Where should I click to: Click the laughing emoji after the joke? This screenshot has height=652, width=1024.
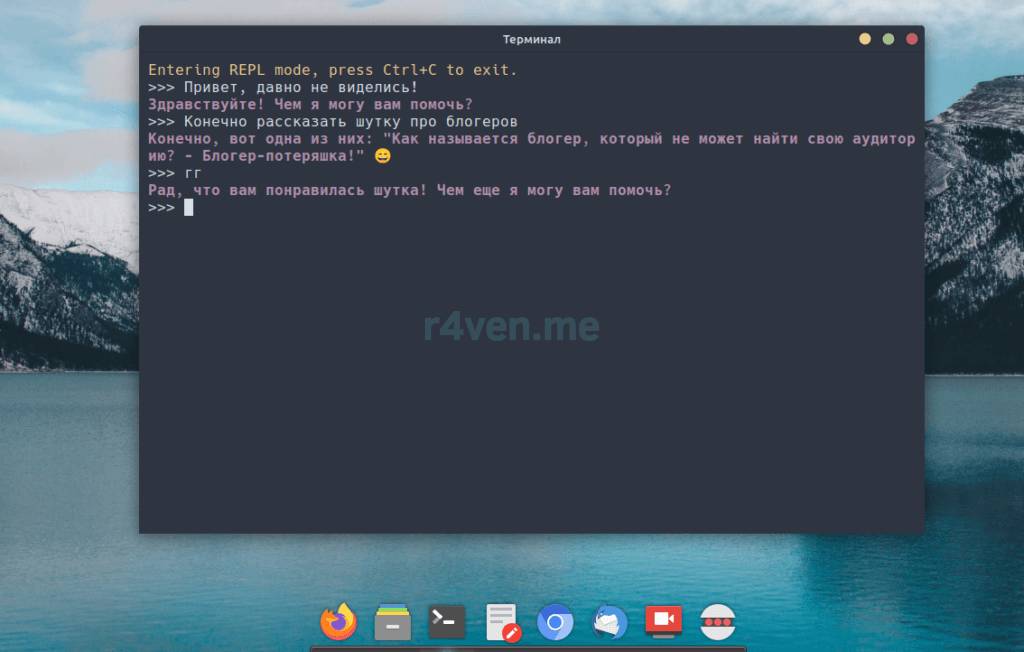pyautogui.click(x=382, y=156)
